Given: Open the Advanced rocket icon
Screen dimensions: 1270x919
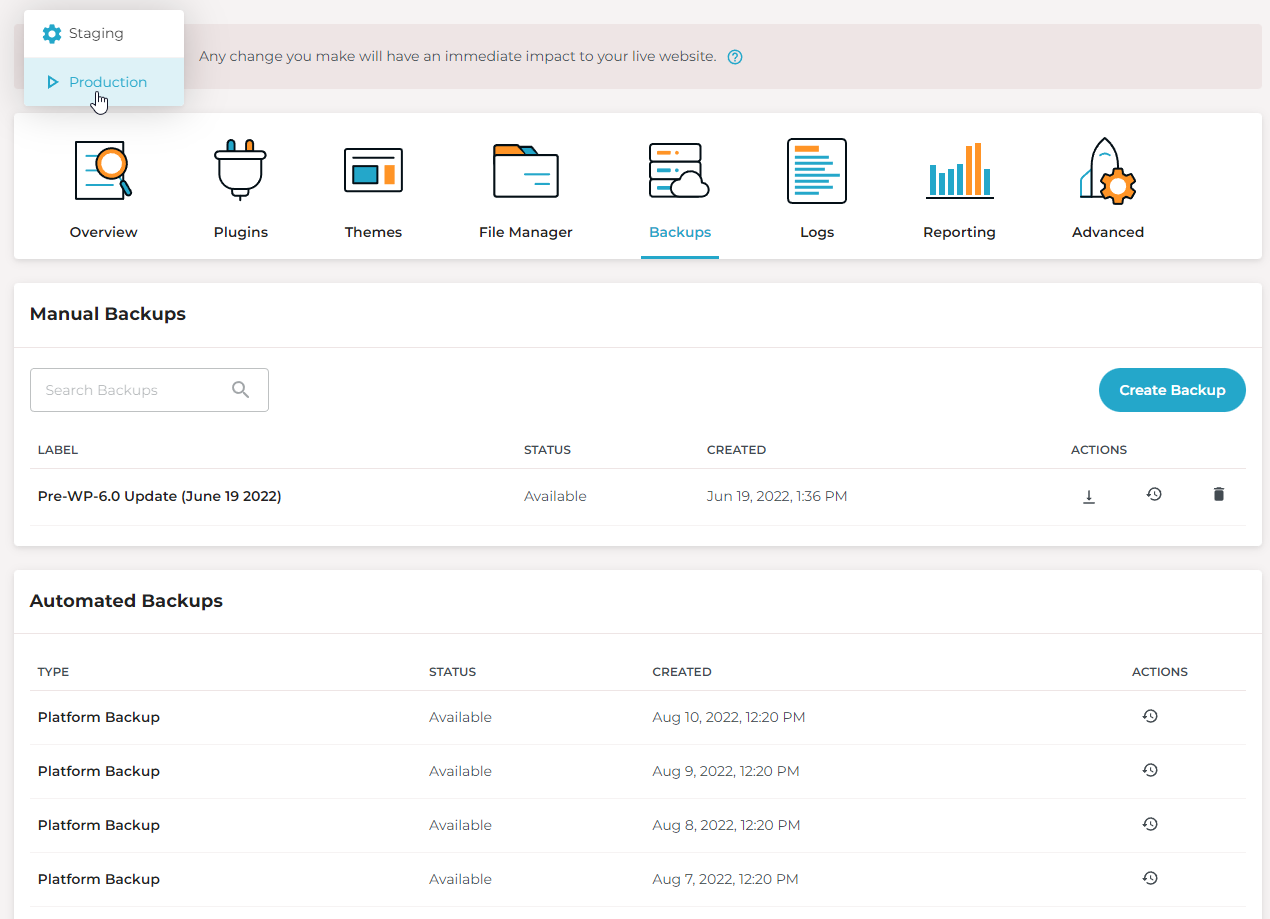Looking at the screenshot, I should point(1108,171).
